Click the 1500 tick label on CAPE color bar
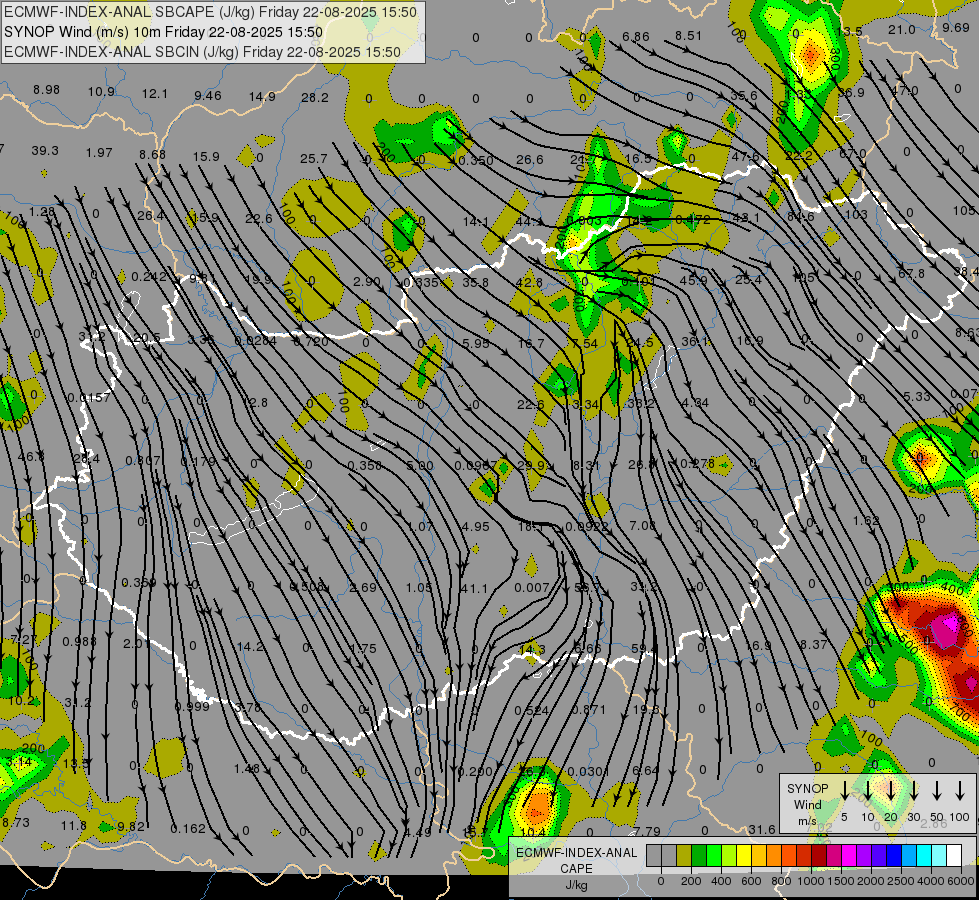Screen dimensions: 979x900 tap(841, 881)
